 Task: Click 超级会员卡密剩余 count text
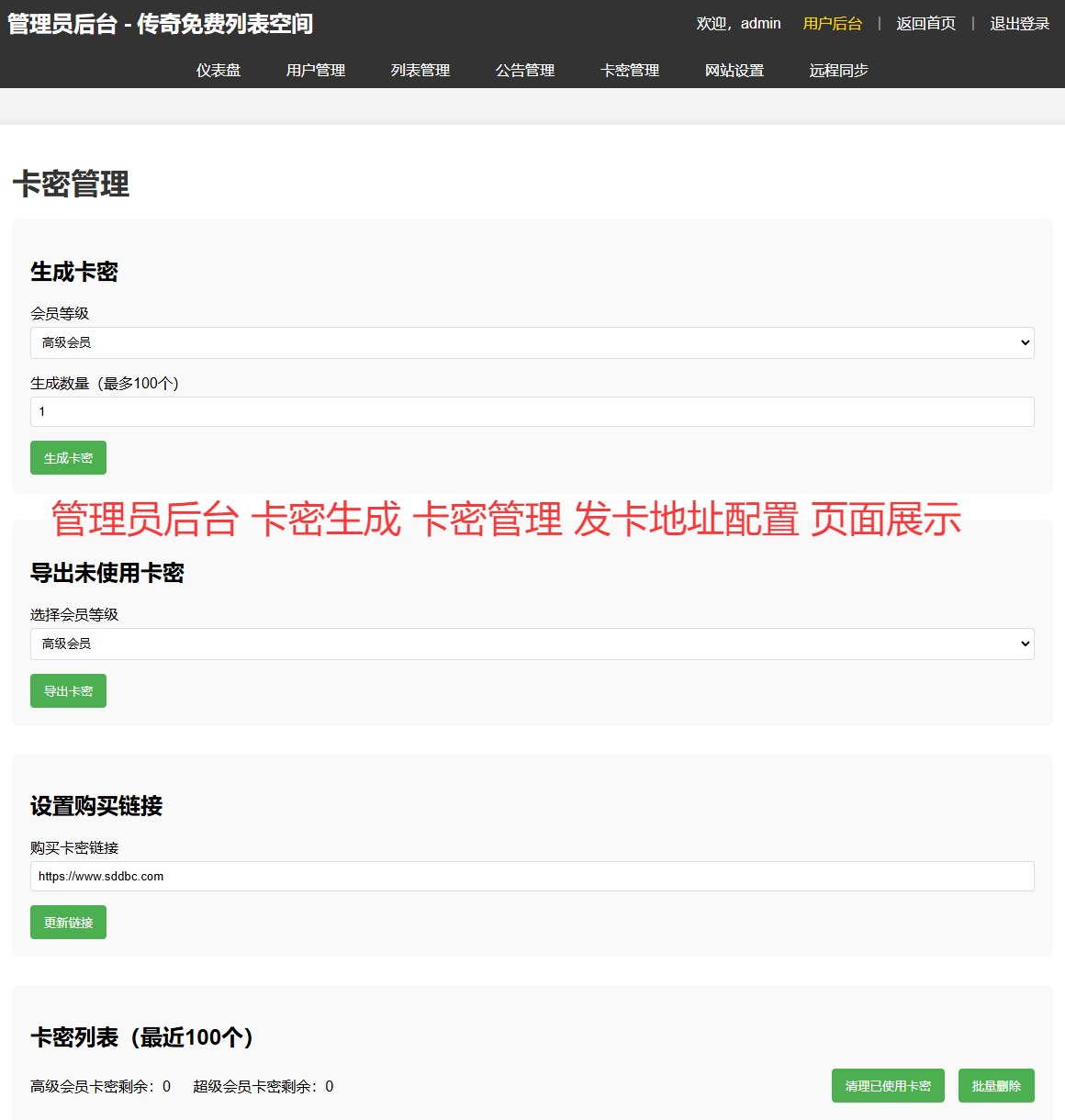tap(263, 1086)
